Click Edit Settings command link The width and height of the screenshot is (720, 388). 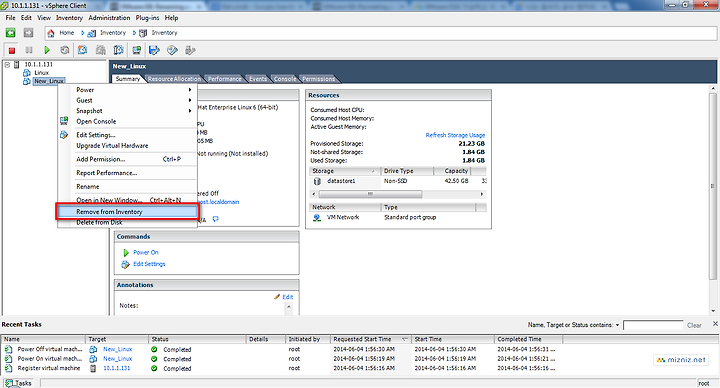coord(149,264)
